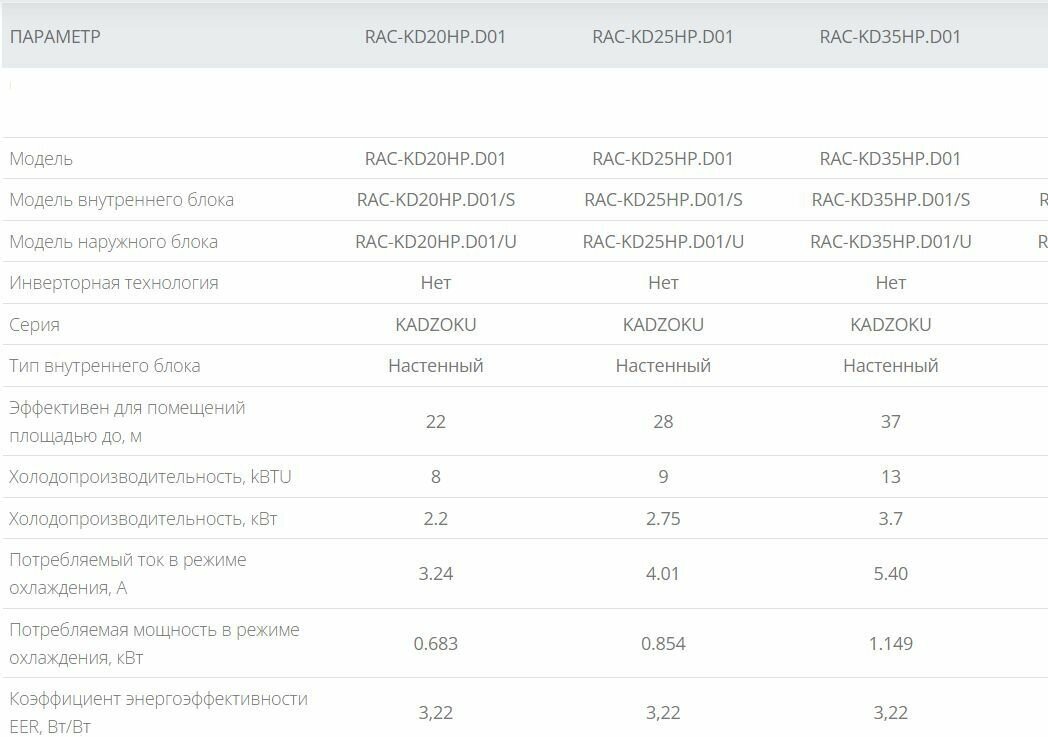Click the cooling capacity value 2.75
The image size is (1048, 737).
[663, 519]
